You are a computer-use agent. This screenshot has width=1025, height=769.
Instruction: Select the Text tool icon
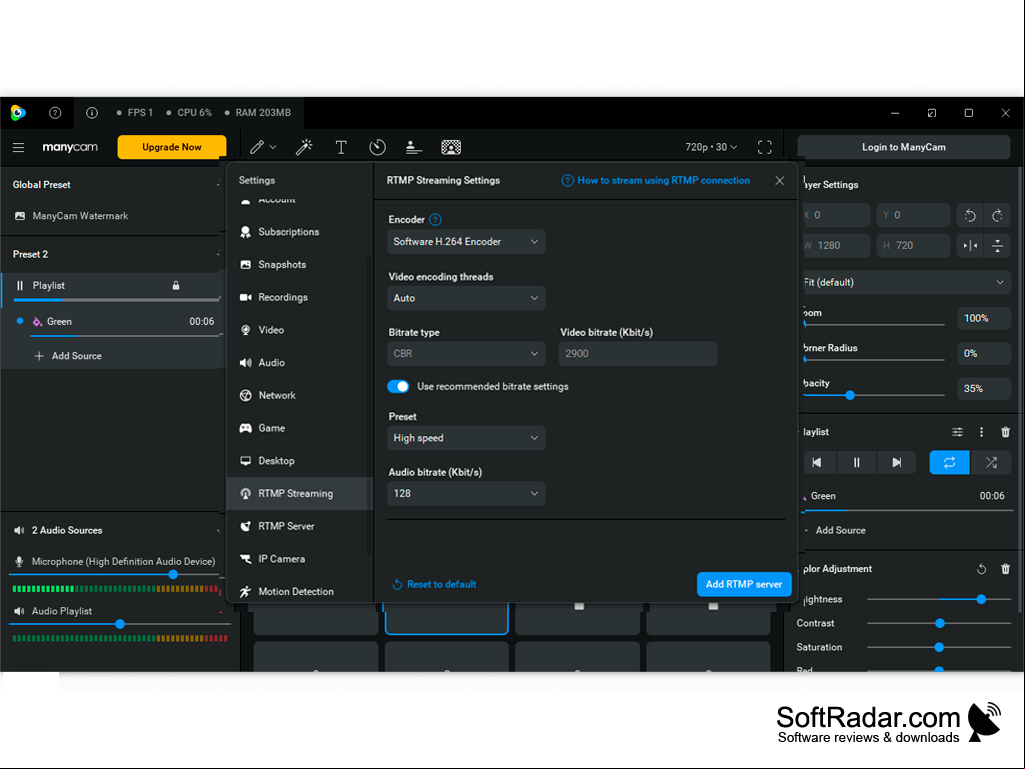(341, 147)
